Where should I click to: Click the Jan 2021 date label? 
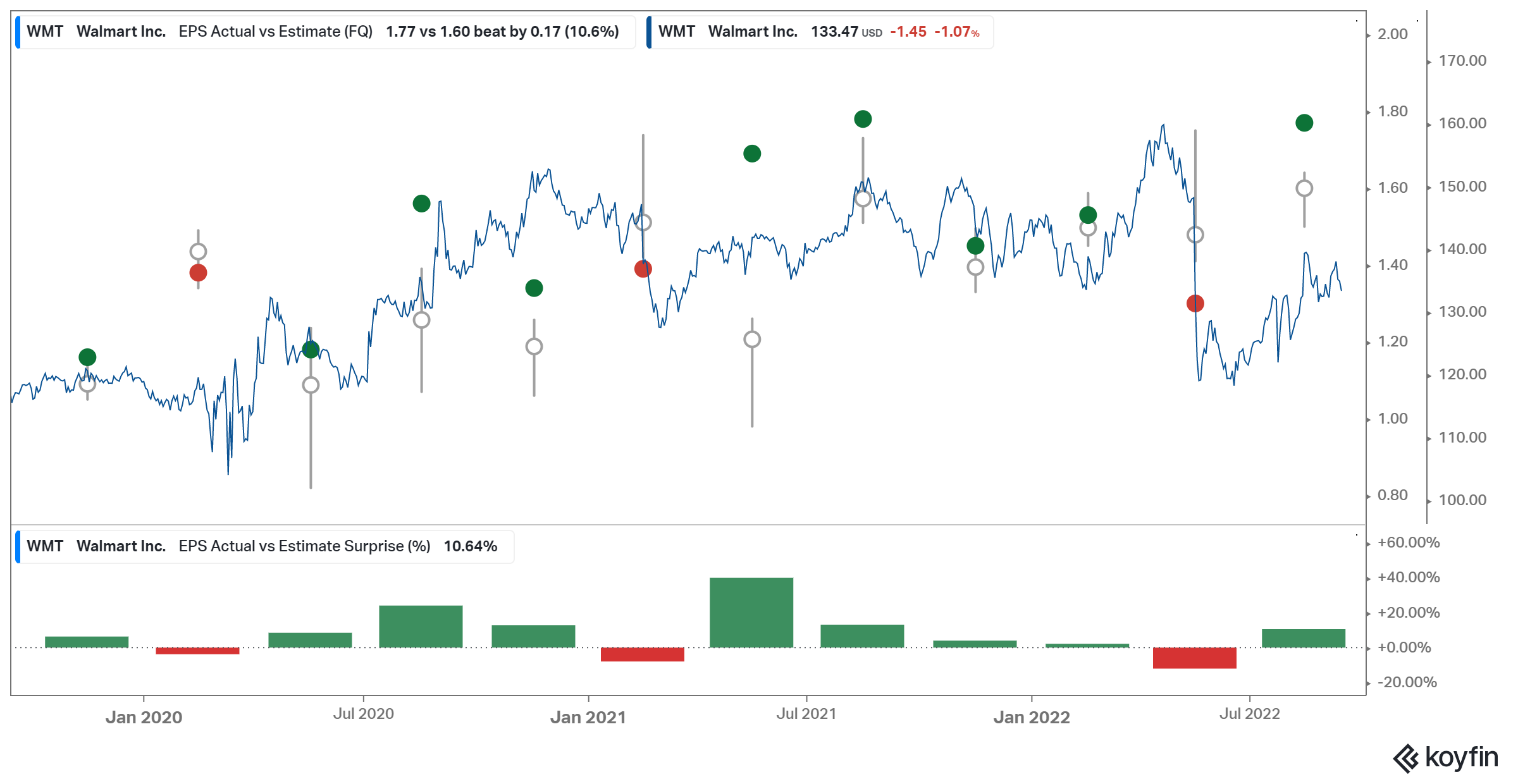588,717
